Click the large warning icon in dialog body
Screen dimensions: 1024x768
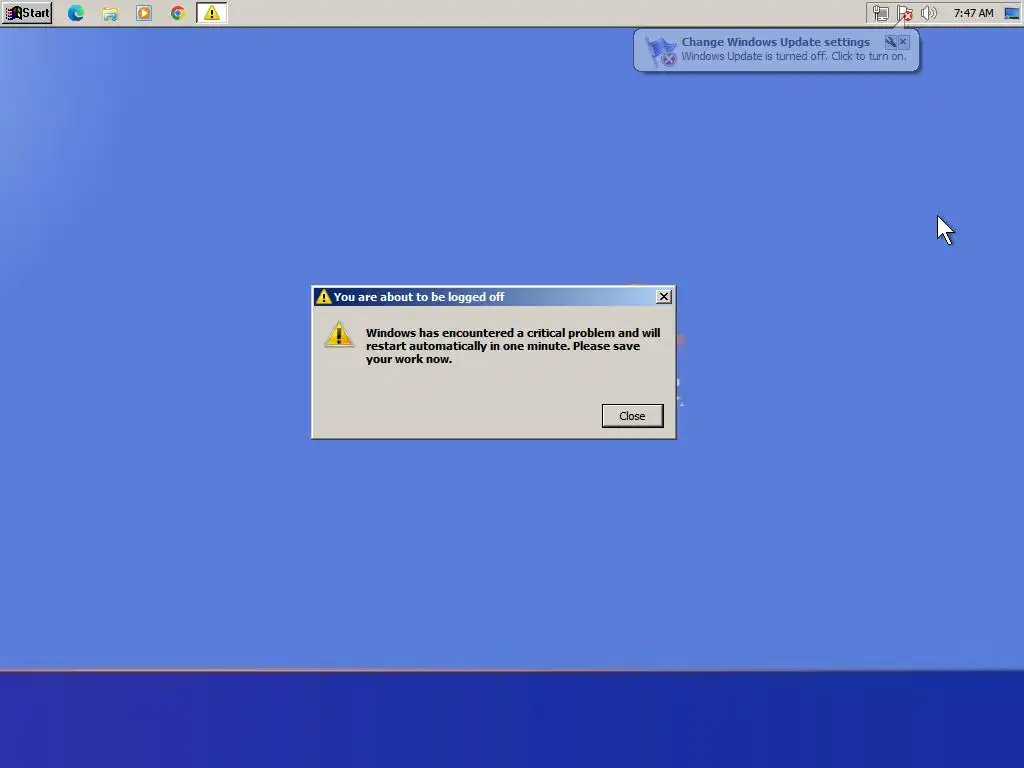339,334
